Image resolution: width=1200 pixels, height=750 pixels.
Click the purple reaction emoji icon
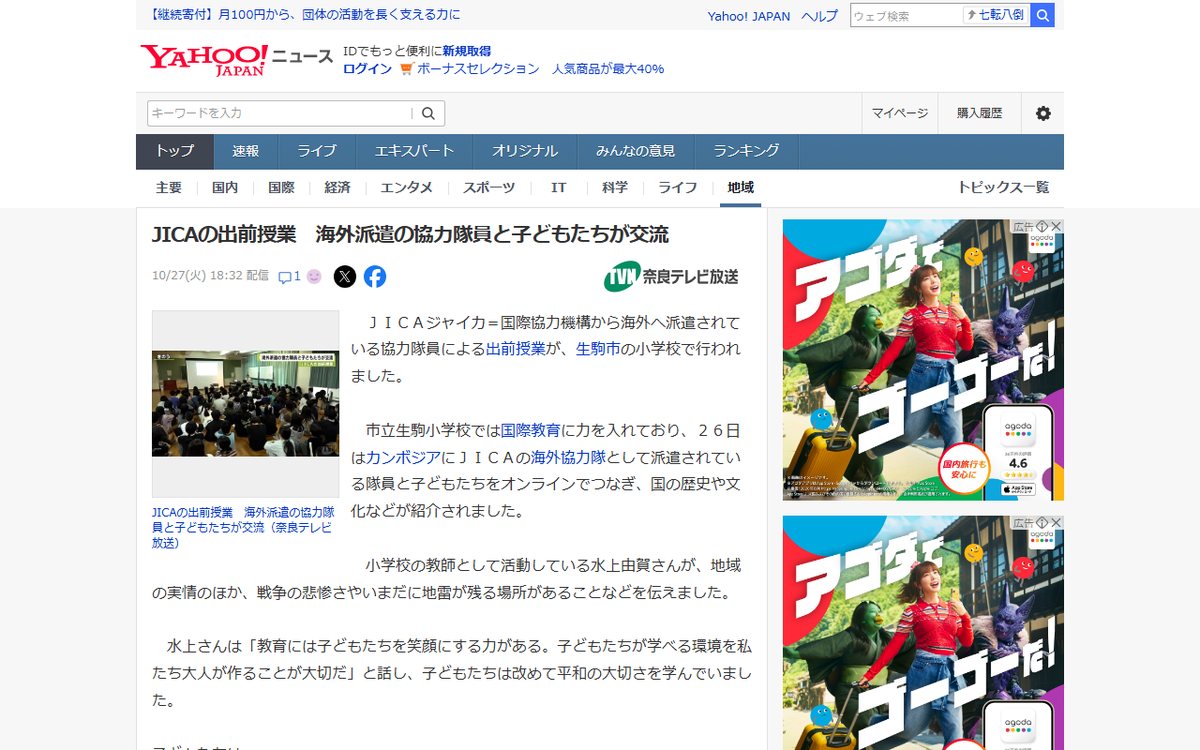tap(314, 277)
